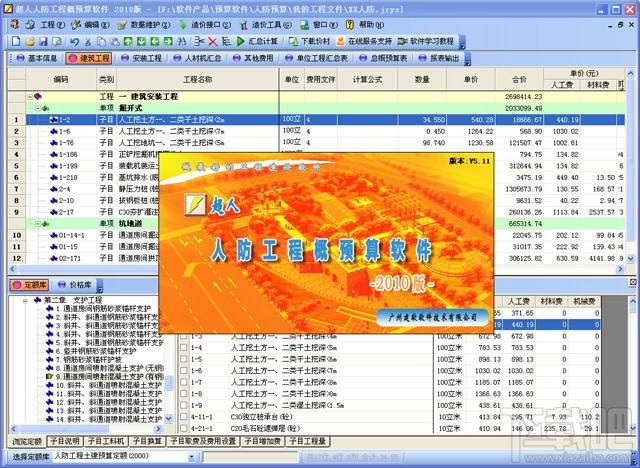Select row 12 item 02-171 in the table
Viewport: 640px width, 468px height.
point(317,258)
